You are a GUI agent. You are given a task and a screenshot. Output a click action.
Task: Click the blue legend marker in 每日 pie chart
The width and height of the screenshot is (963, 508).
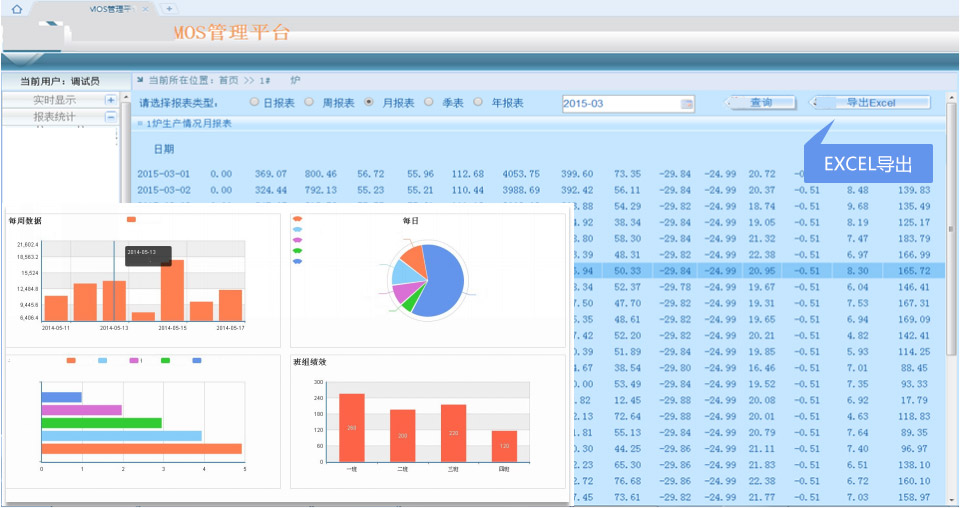[297, 261]
